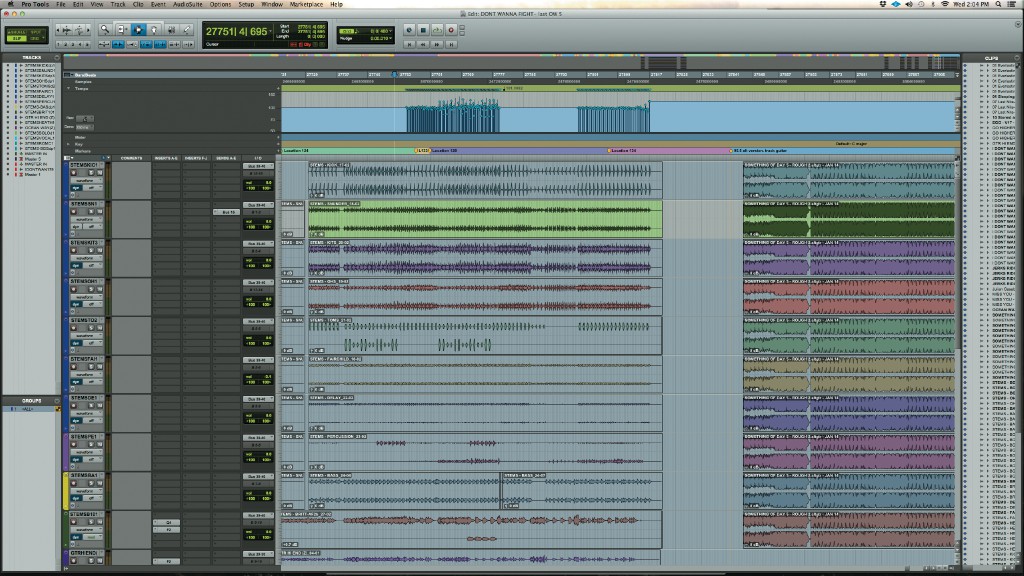Enable Slip edit mode

click(x=16, y=39)
